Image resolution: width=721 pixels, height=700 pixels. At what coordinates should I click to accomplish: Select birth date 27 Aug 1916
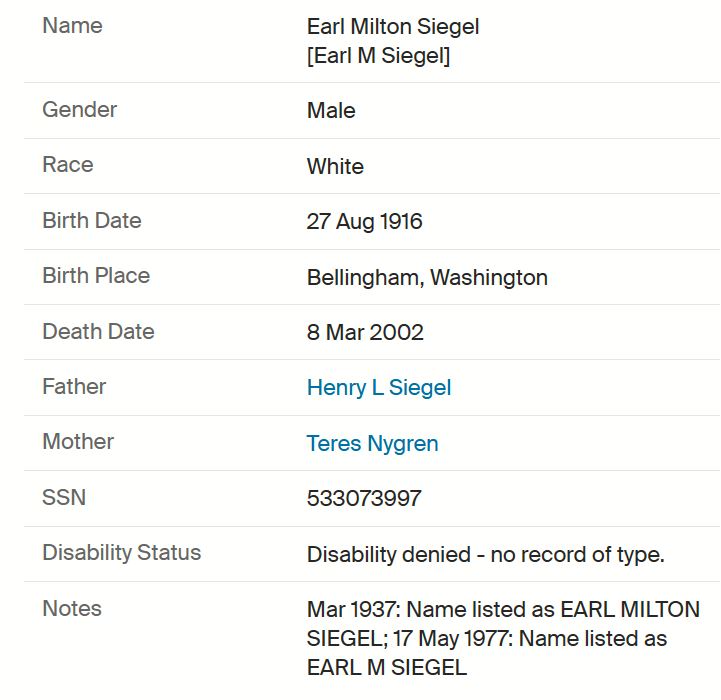coord(365,221)
